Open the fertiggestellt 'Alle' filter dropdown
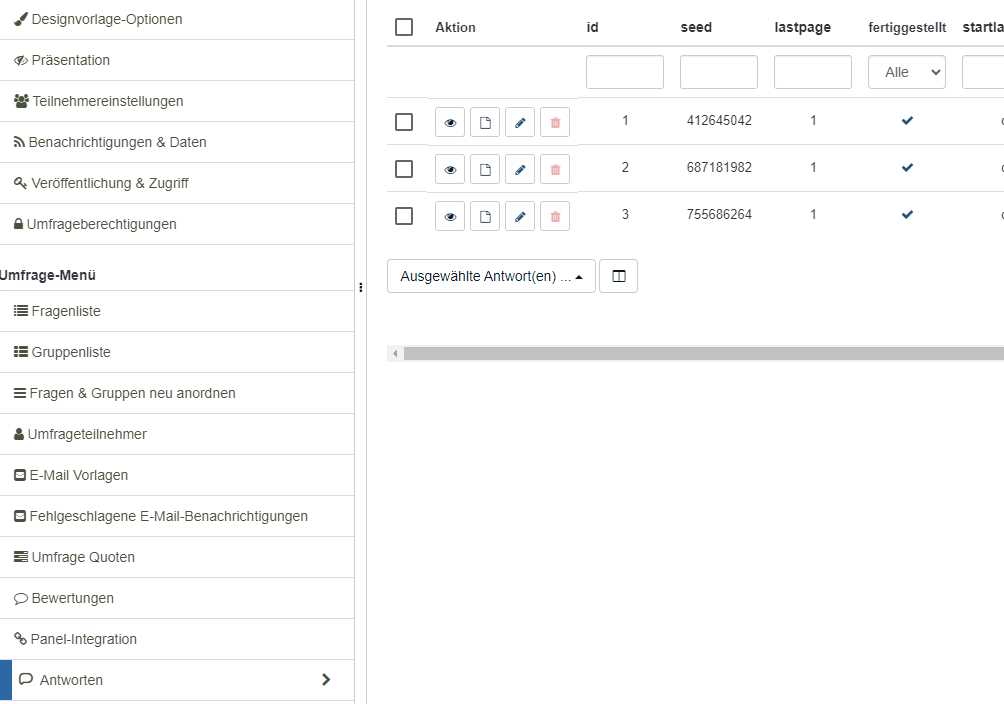This screenshot has height=704, width=1004. (x=906, y=72)
